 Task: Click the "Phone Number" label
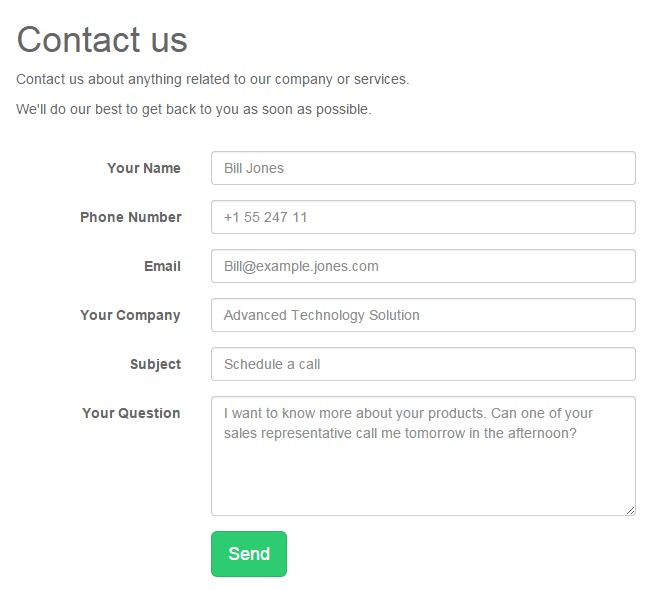(131, 217)
